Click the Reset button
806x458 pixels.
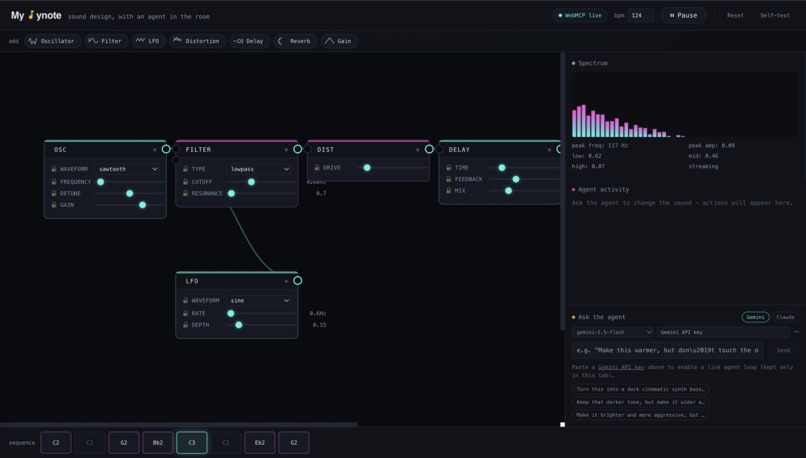[x=735, y=15]
